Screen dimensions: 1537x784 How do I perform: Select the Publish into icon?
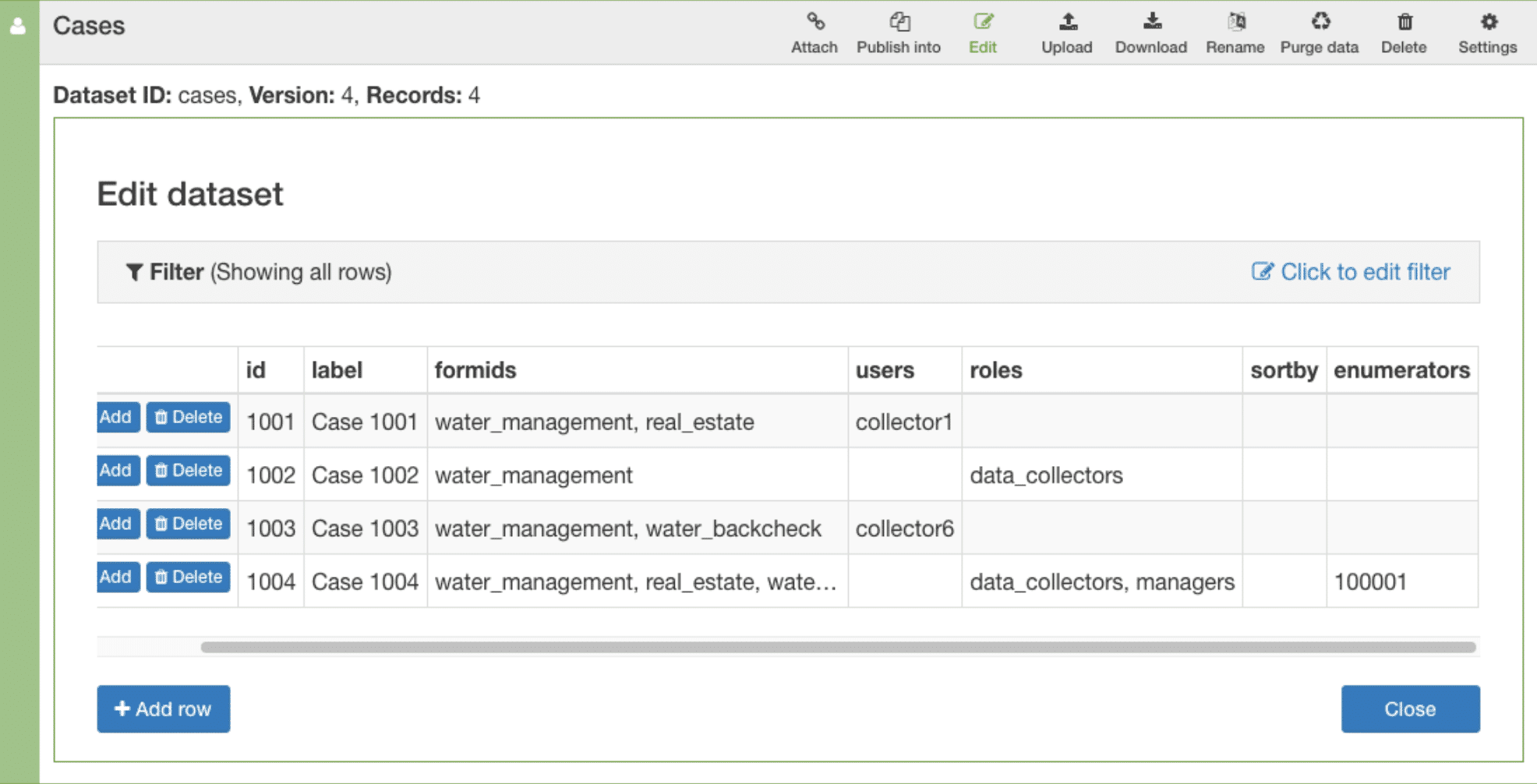[x=898, y=31]
